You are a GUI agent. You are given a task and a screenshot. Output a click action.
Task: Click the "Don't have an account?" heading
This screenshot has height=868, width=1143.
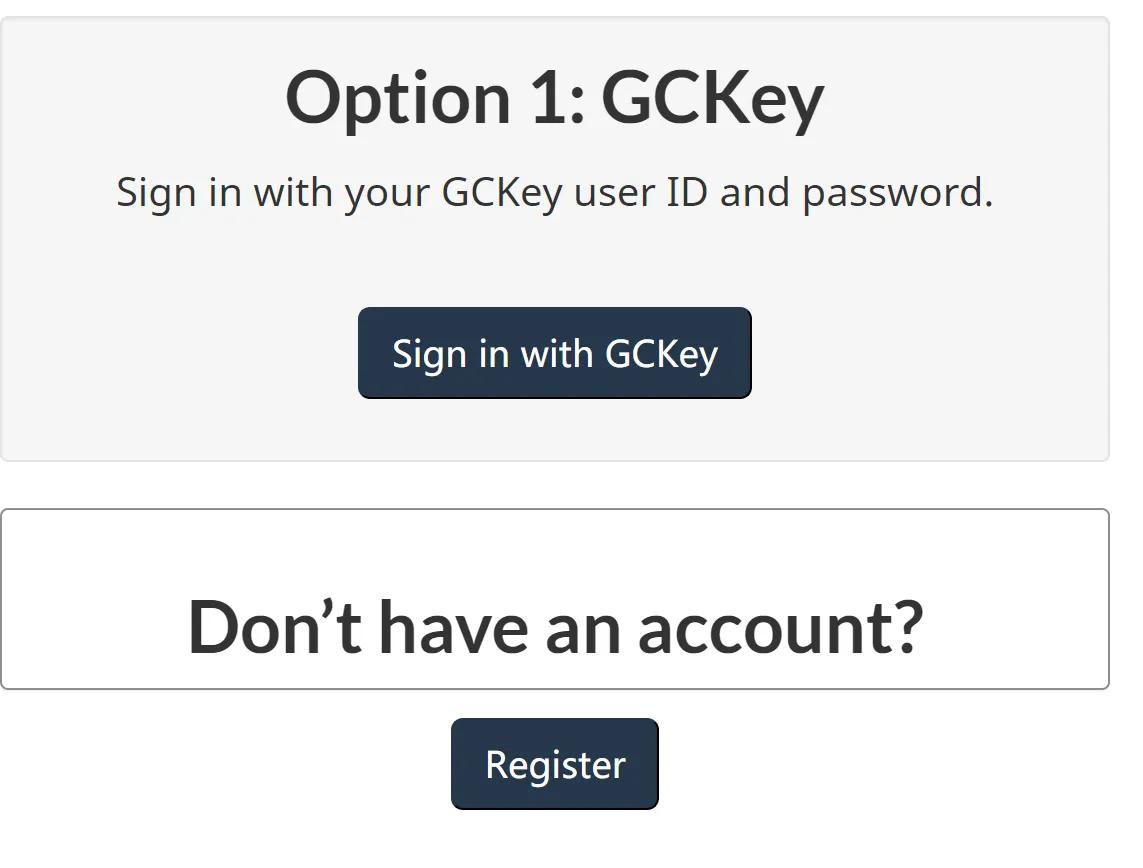tap(554, 627)
